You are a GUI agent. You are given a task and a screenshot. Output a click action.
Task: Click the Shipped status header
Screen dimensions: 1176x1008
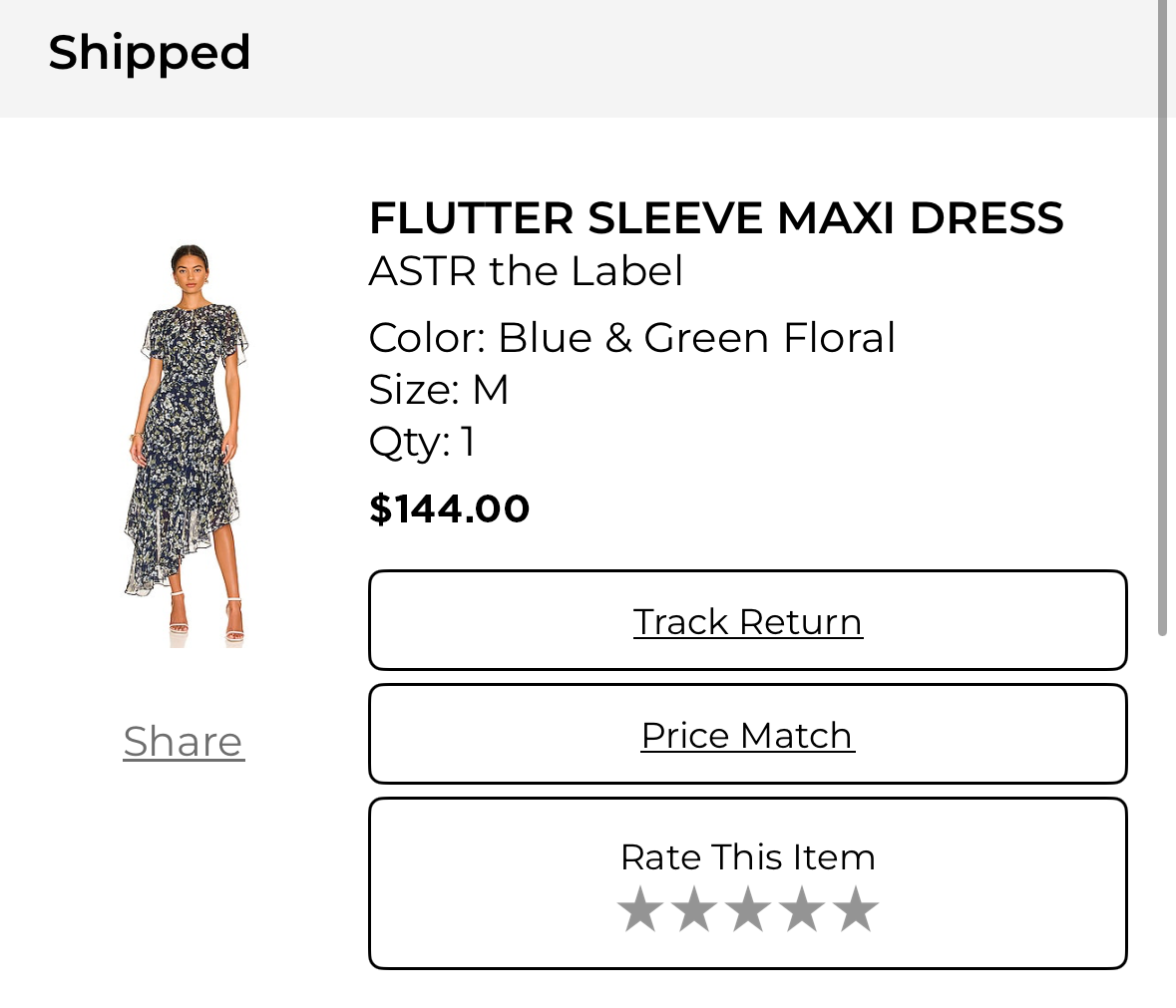[150, 53]
